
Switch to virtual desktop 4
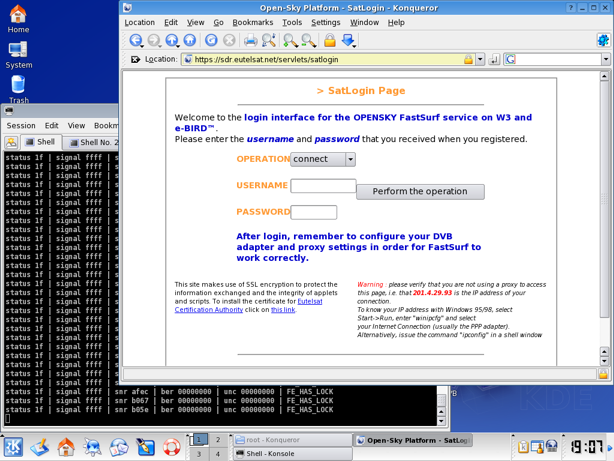coord(218,454)
